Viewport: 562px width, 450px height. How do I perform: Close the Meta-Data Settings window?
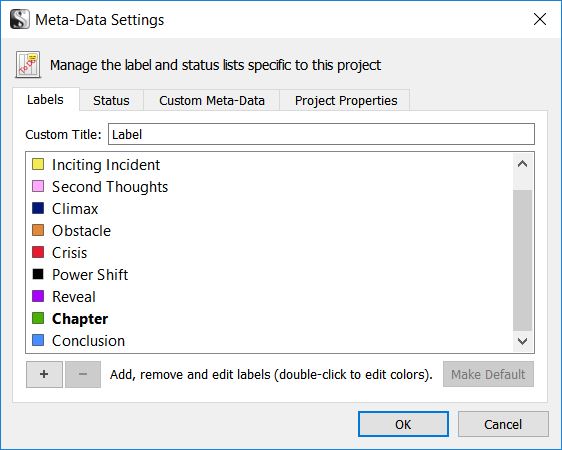(x=540, y=19)
